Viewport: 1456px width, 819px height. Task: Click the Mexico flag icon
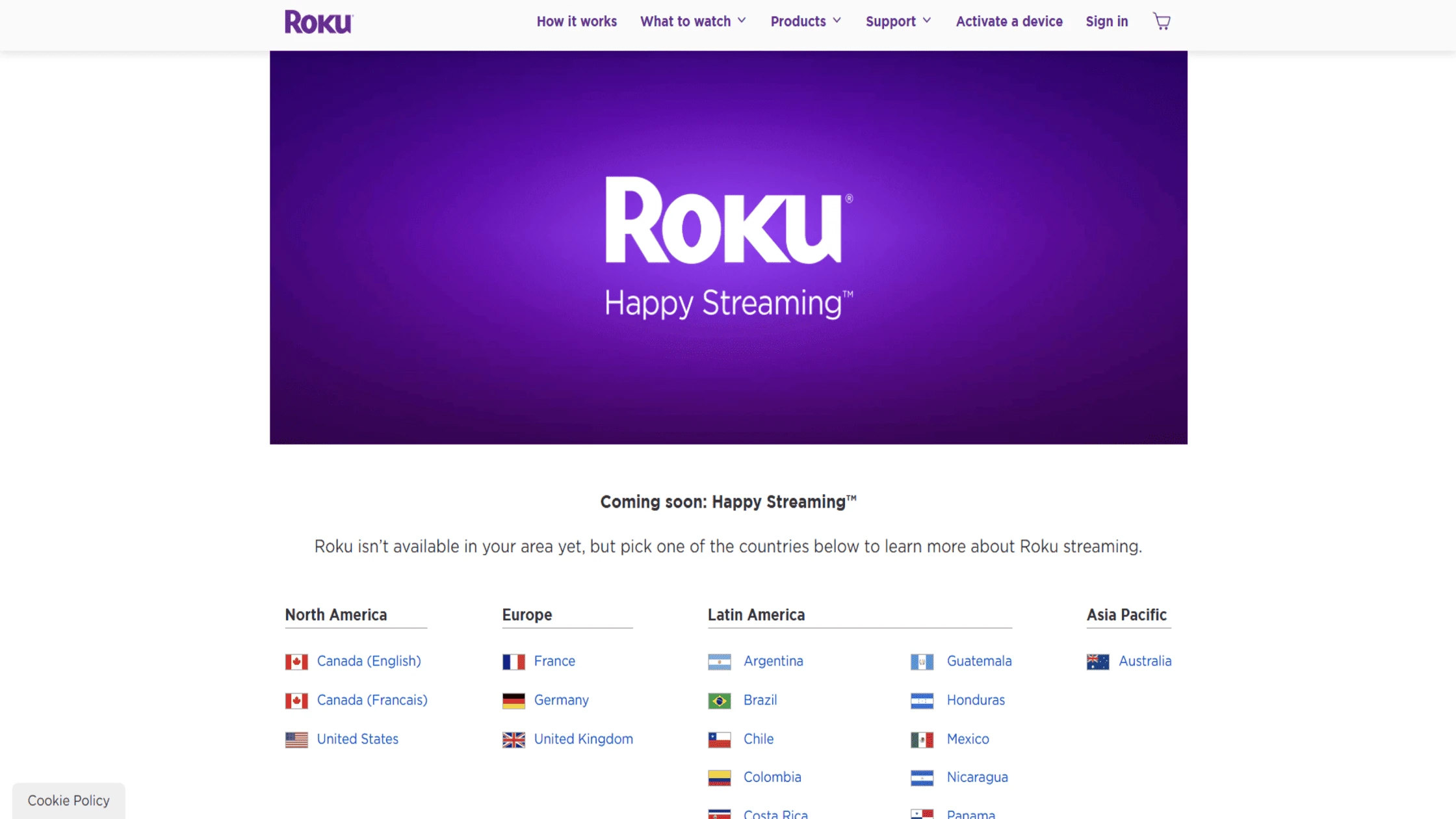tap(923, 739)
